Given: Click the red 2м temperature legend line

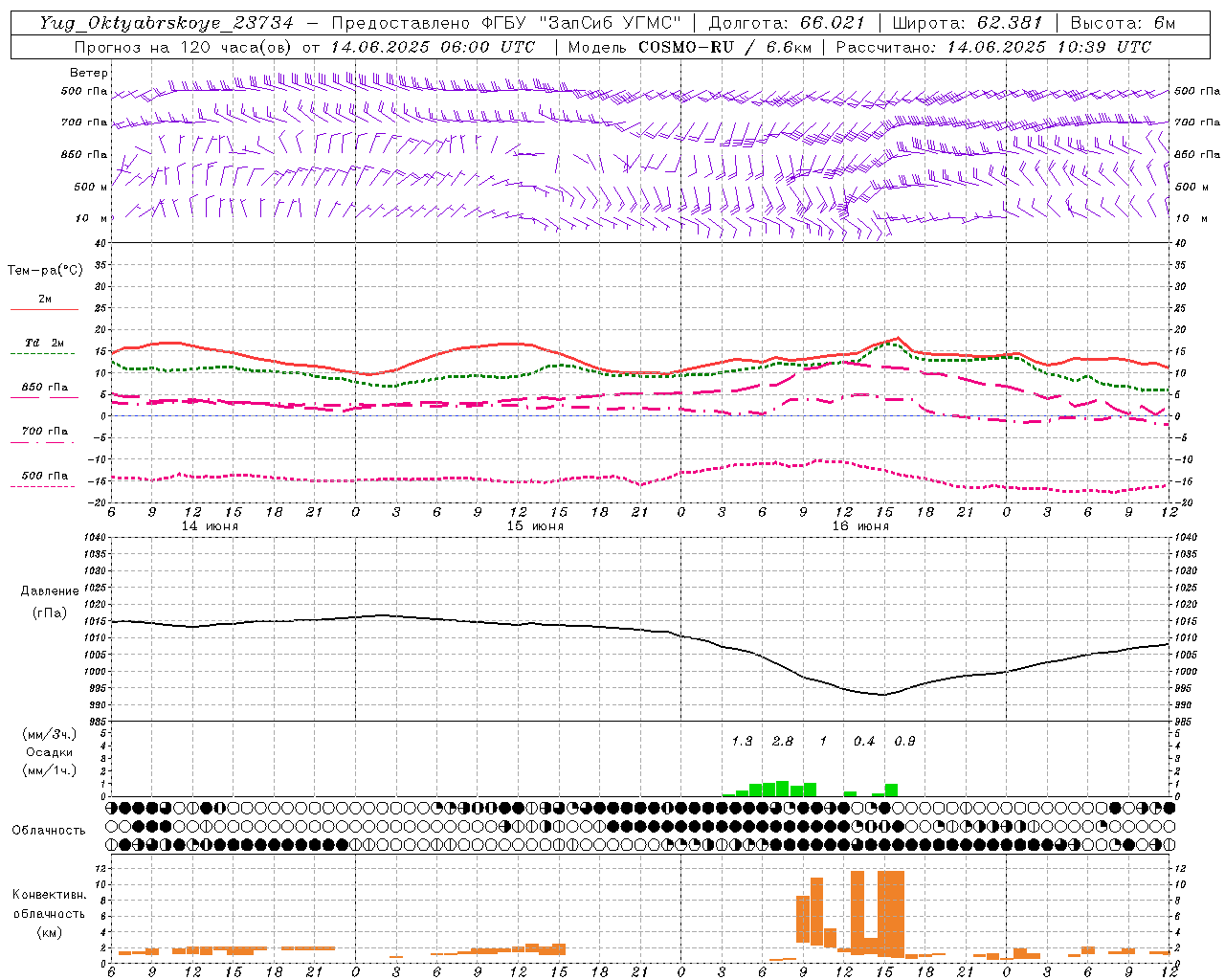Looking at the screenshot, I should point(43,309).
